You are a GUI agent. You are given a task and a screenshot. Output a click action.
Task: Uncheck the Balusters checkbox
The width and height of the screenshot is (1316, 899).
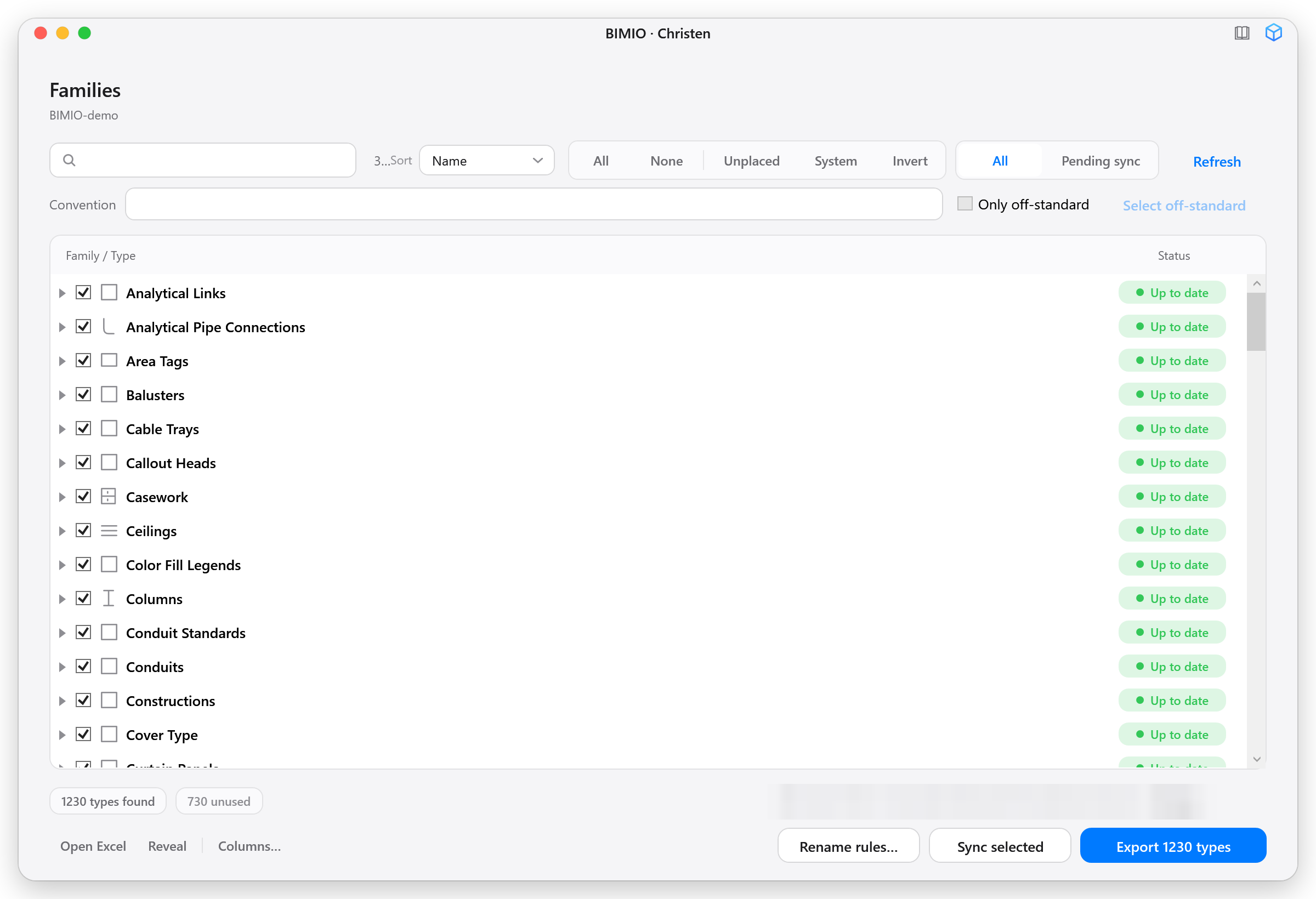coord(83,395)
